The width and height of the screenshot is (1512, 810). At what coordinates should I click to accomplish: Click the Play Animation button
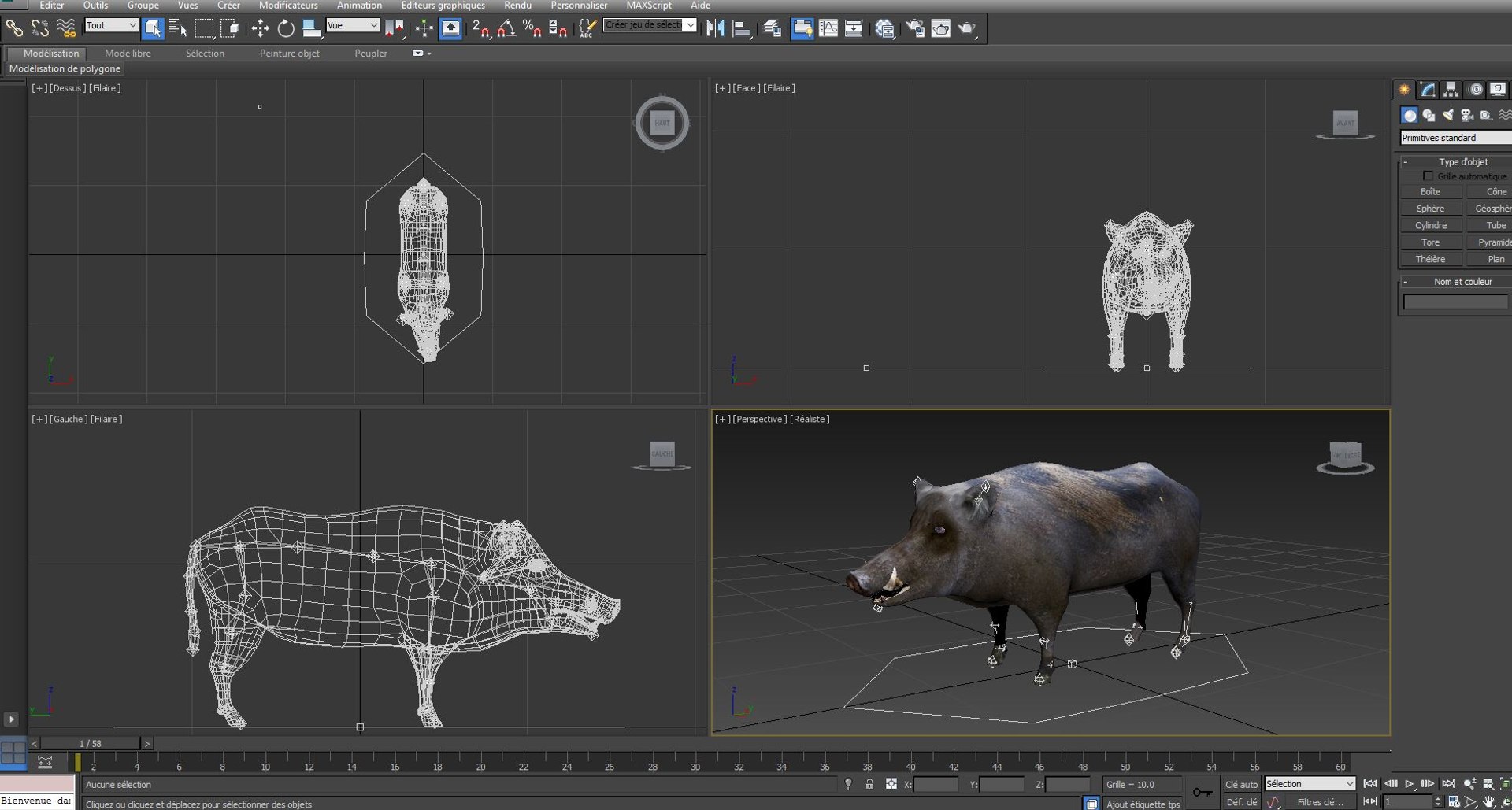(x=1409, y=784)
